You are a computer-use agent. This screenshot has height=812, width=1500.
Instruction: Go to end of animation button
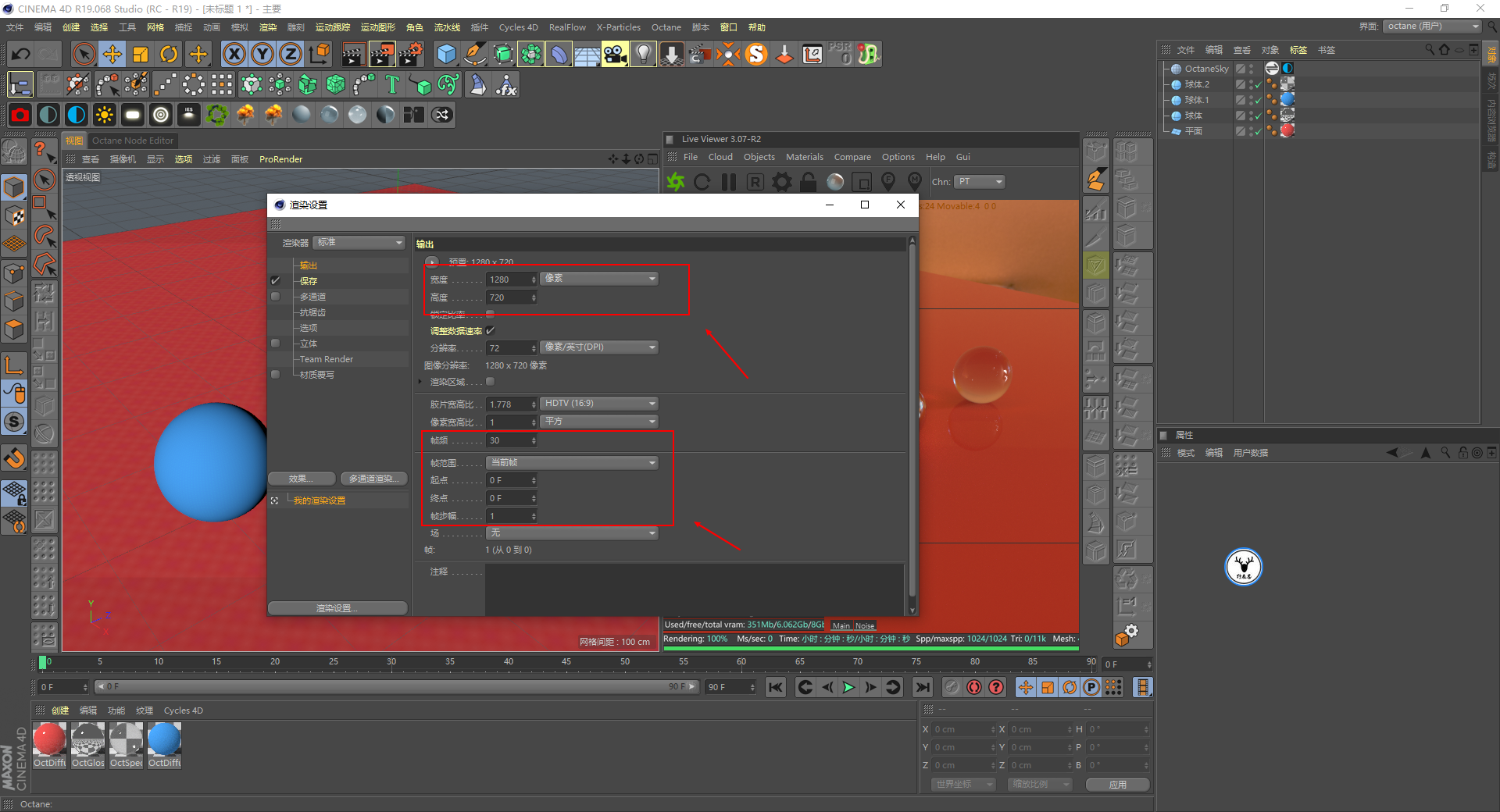click(x=923, y=687)
